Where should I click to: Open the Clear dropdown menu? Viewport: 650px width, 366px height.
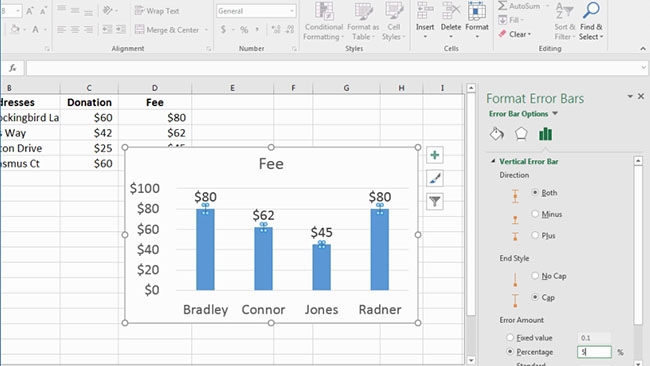pos(514,34)
